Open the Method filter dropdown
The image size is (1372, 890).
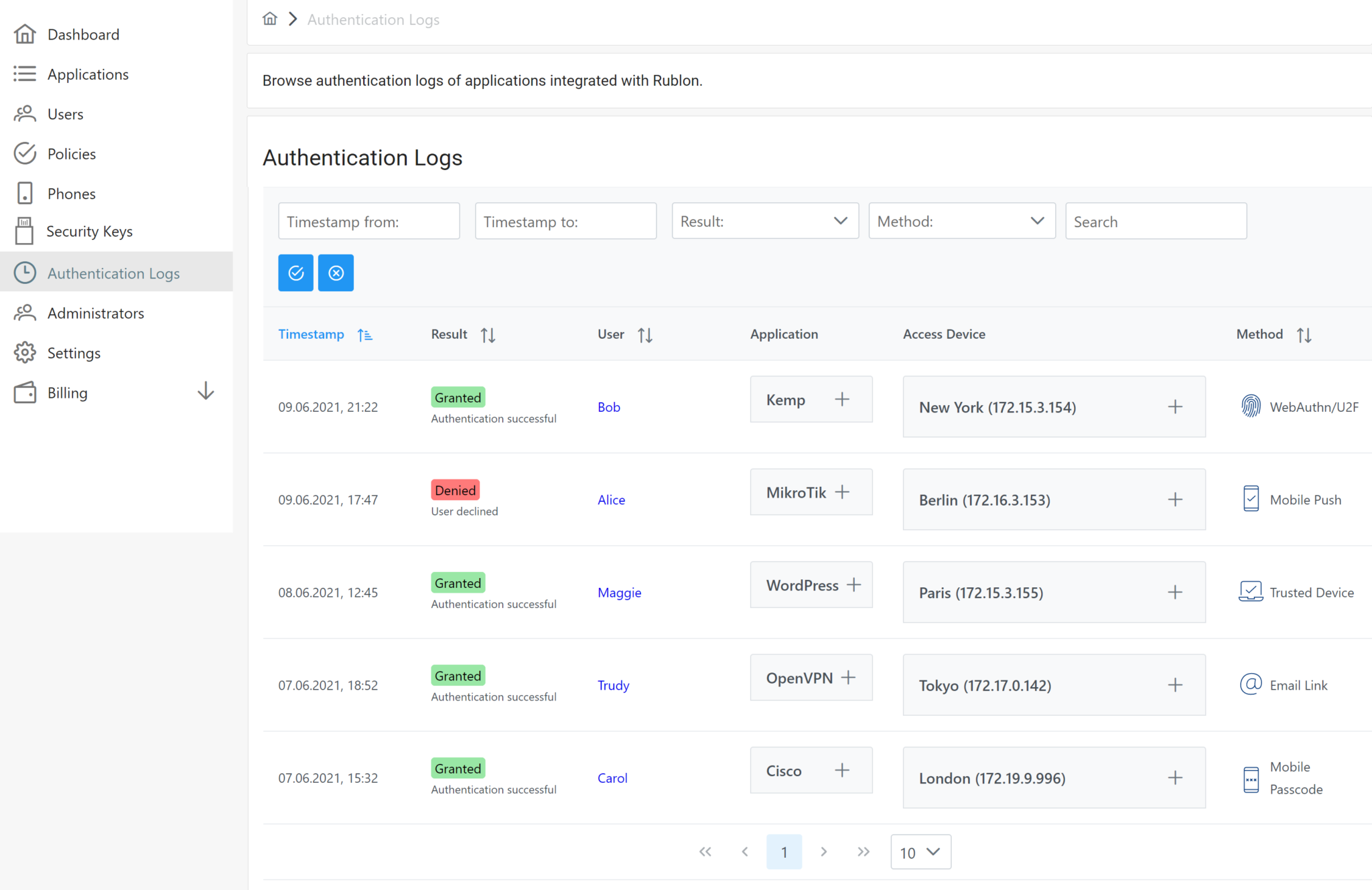coord(962,221)
